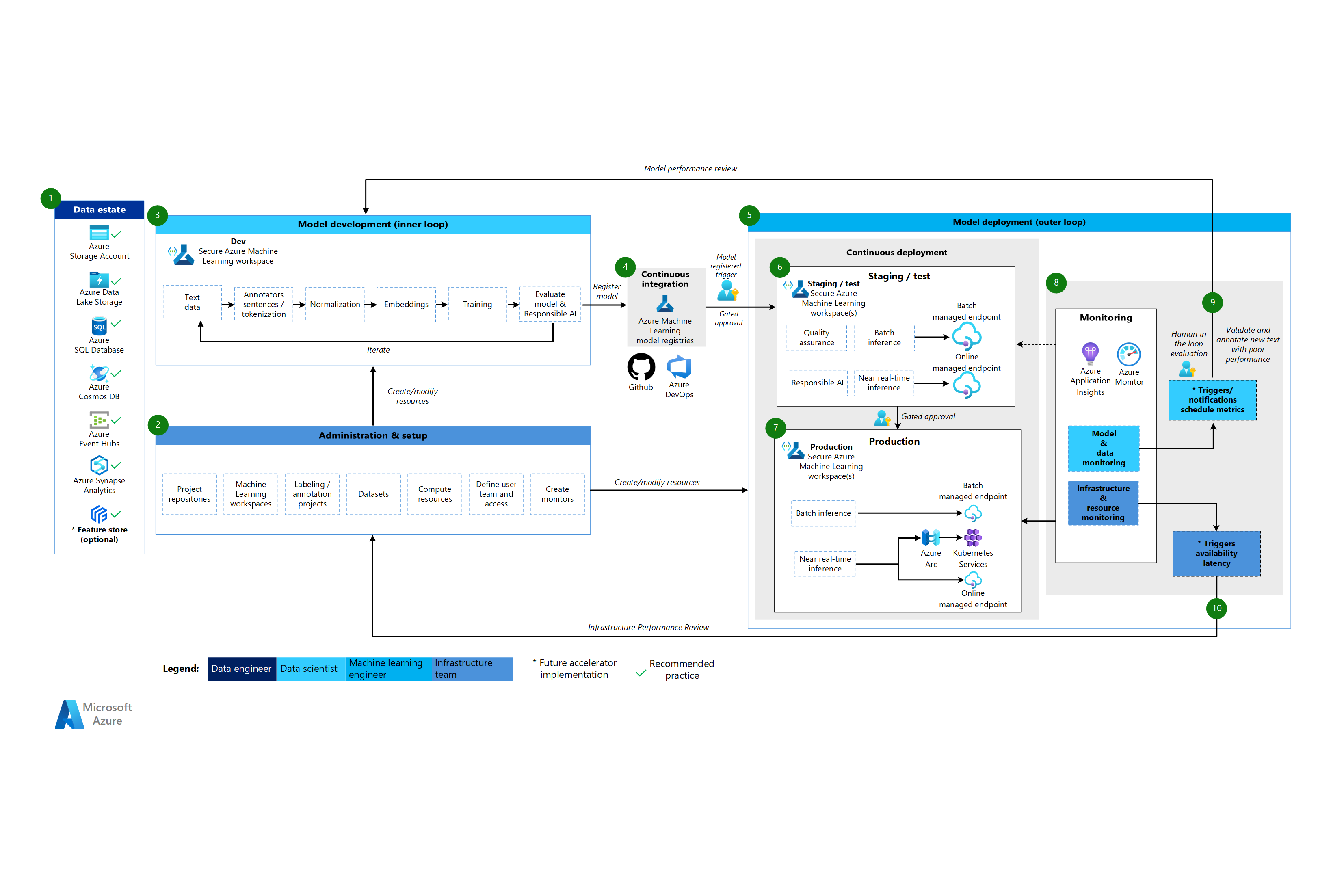Click the Datasets box
The image size is (1344, 896).
tap(373, 494)
